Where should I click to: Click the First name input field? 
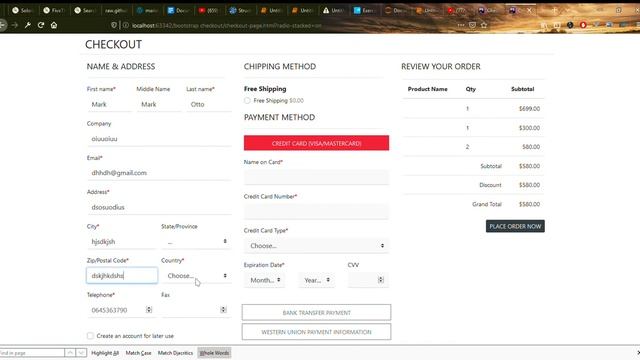pos(109,104)
